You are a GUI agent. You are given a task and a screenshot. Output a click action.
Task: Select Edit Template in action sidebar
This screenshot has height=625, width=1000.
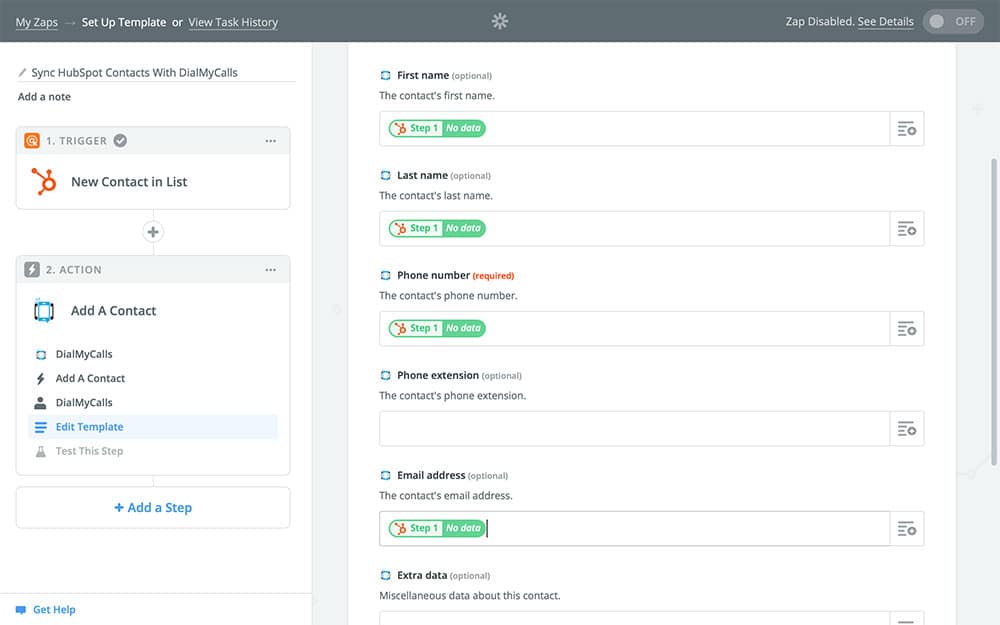coord(89,427)
